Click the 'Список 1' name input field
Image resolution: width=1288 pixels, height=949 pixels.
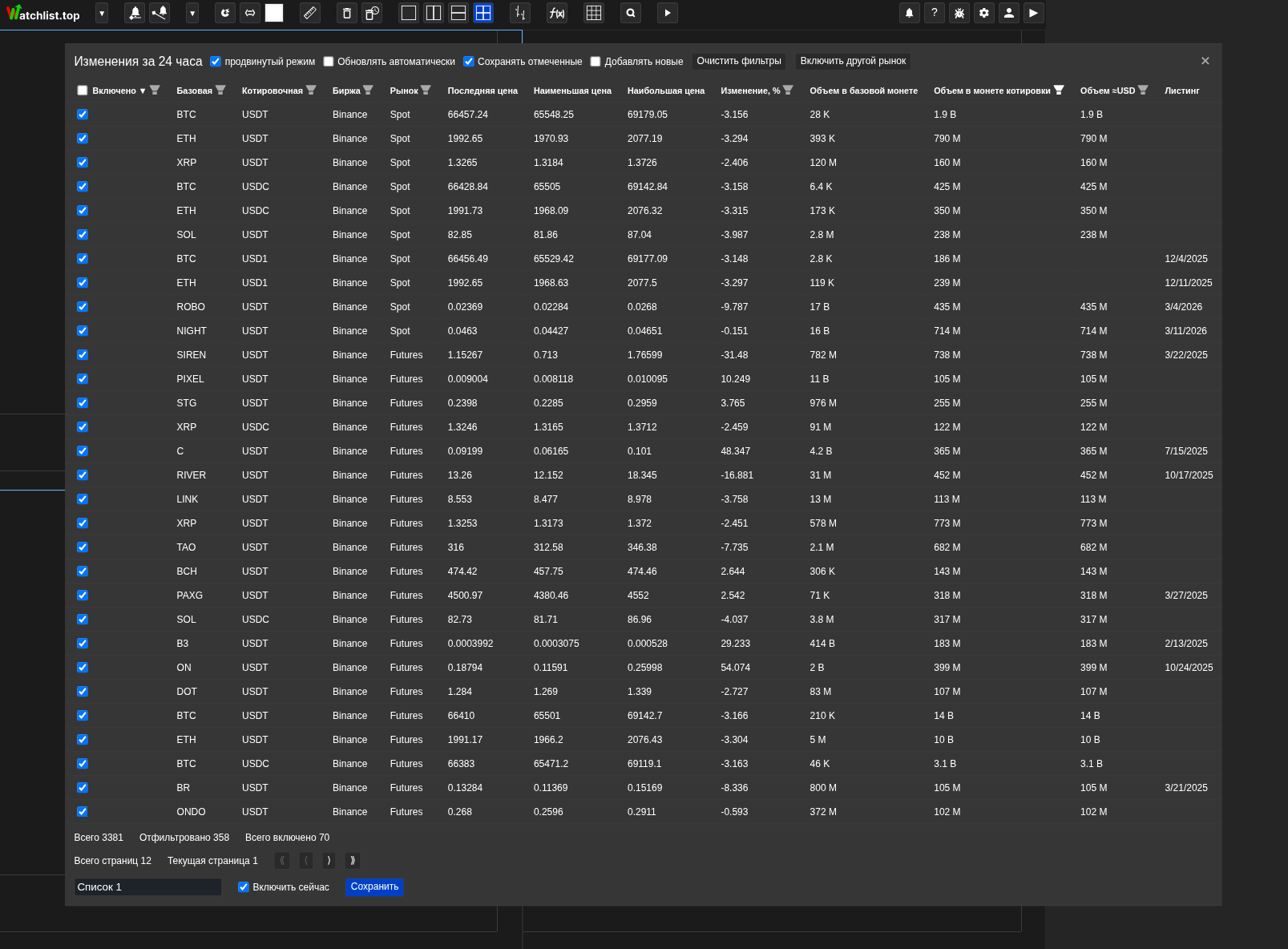point(147,886)
